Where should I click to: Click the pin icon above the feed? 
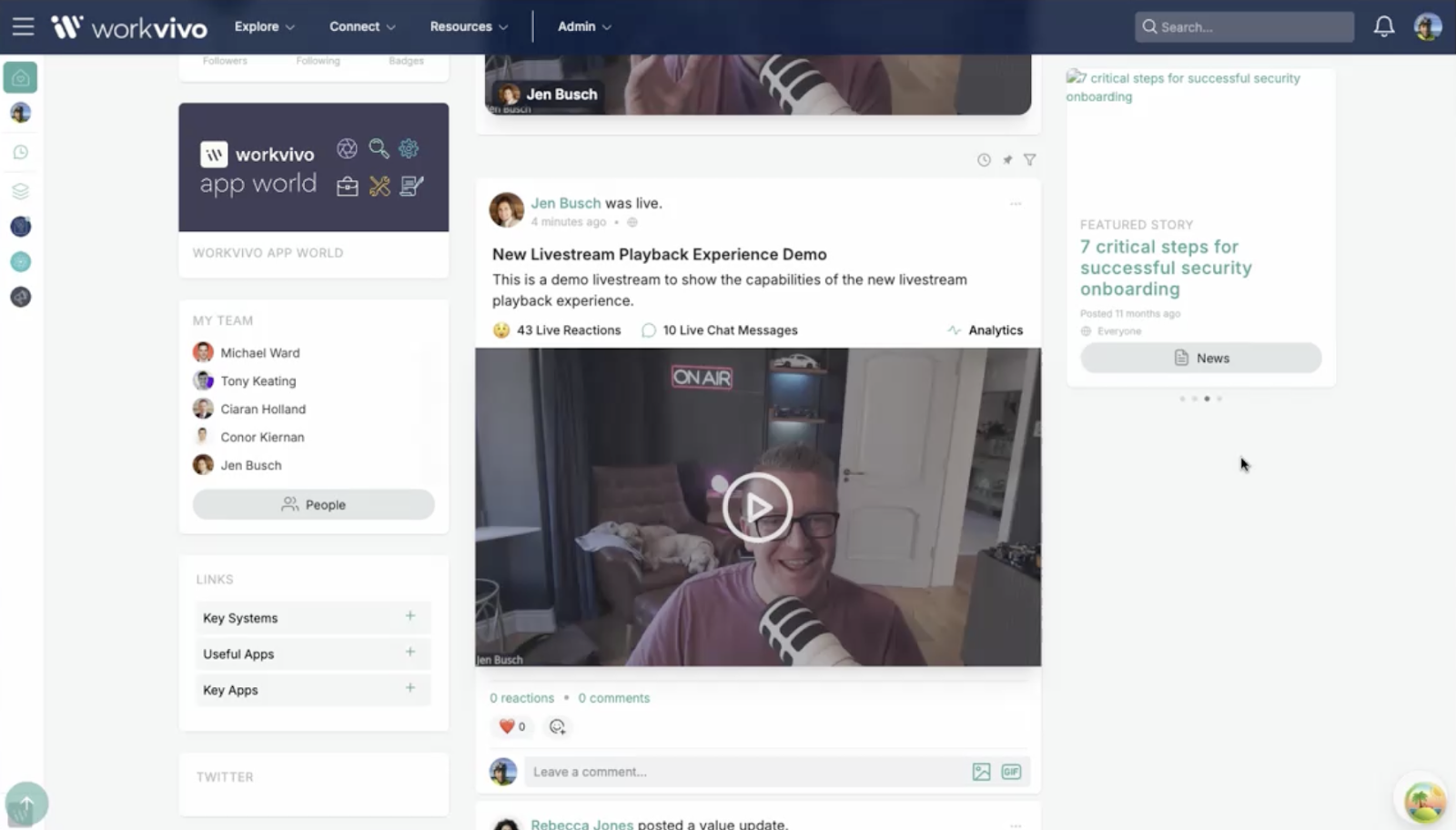pos(1007,160)
